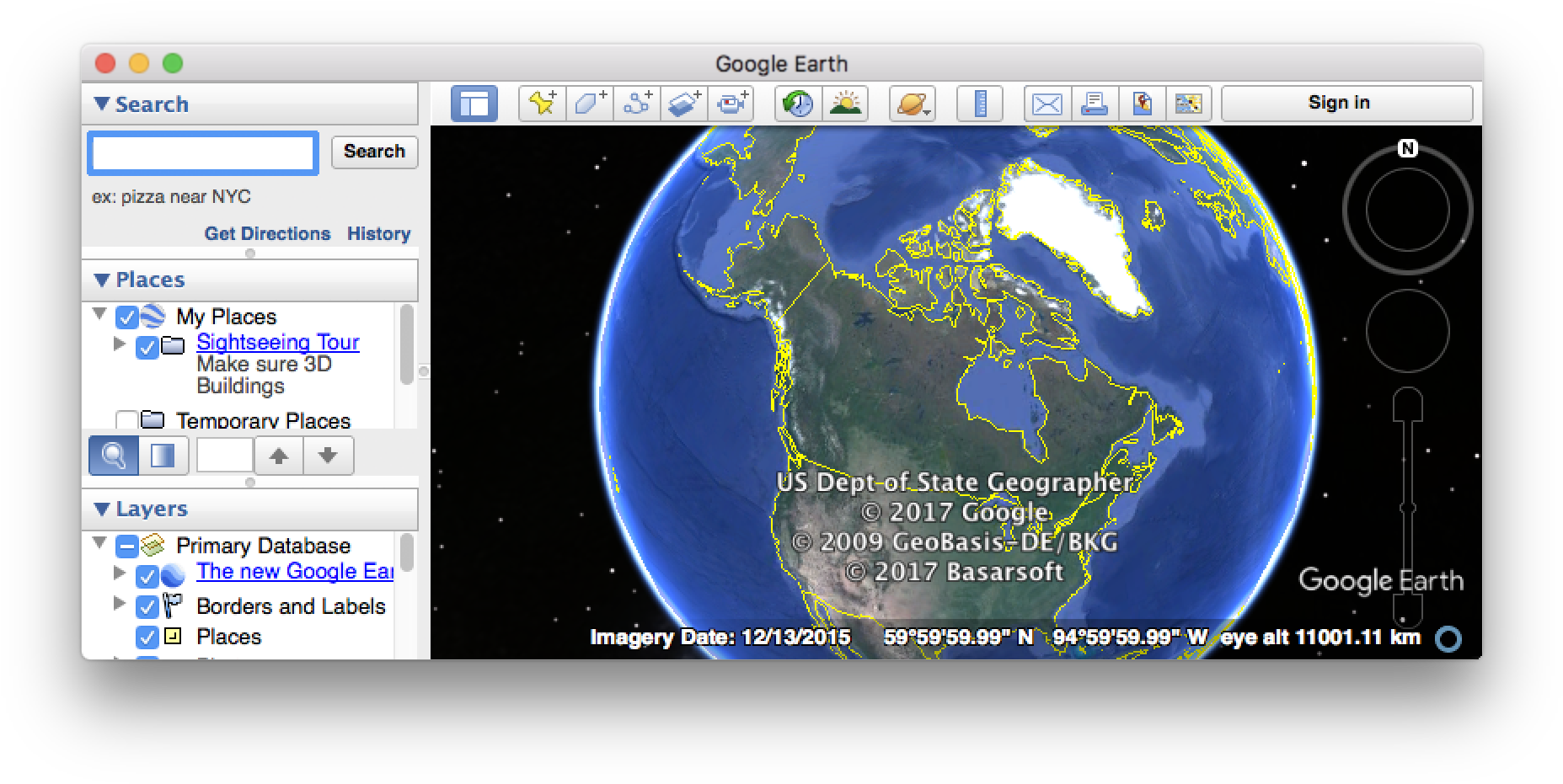
Task: Collapse the Places panel header
Action: click(x=103, y=280)
